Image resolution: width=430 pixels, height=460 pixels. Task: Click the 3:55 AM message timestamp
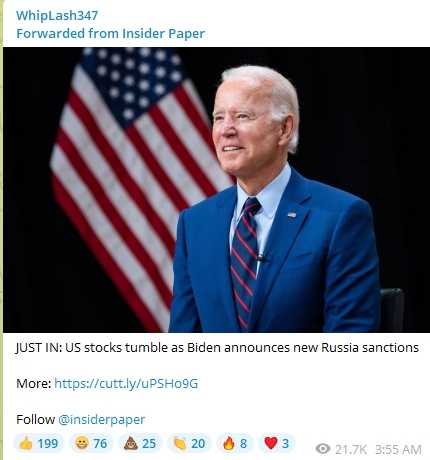(398, 449)
